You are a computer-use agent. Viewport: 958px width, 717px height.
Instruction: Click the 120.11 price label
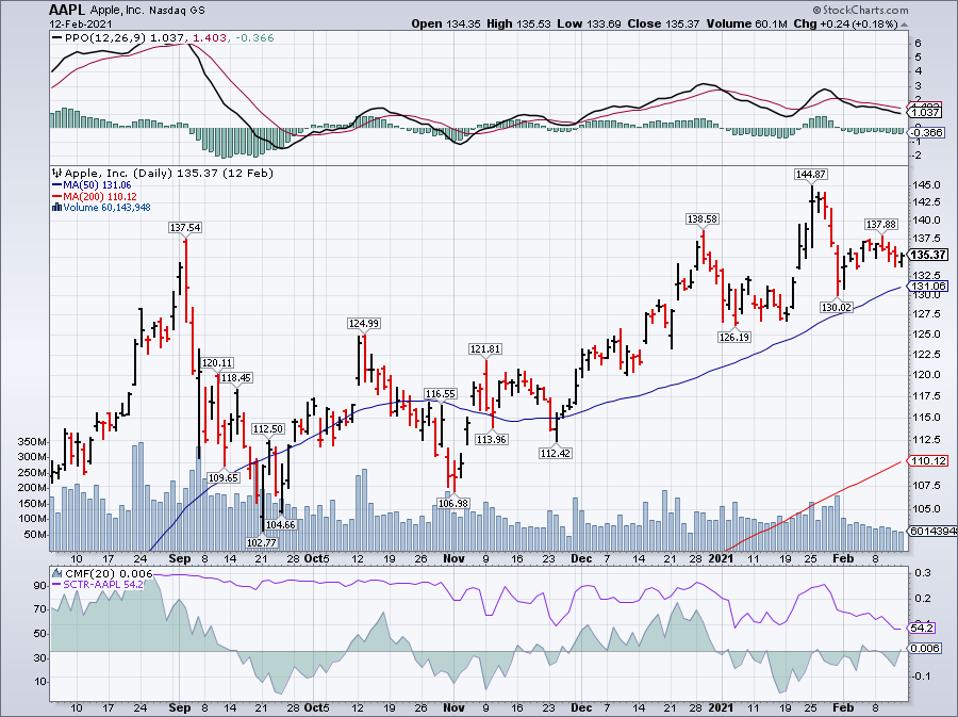[218, 363]
